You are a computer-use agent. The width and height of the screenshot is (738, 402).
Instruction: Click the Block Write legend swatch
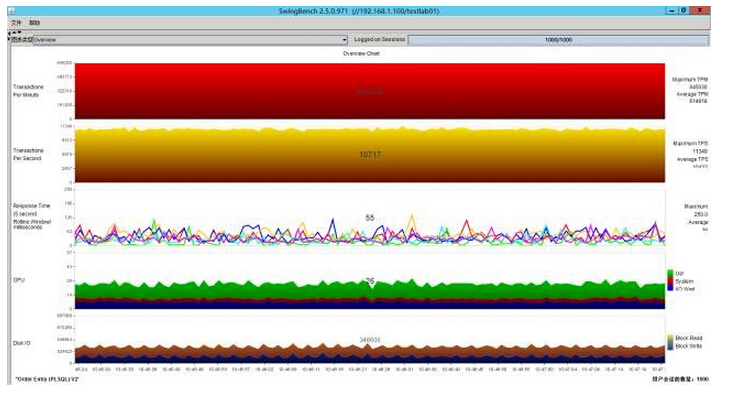[670, 346]
